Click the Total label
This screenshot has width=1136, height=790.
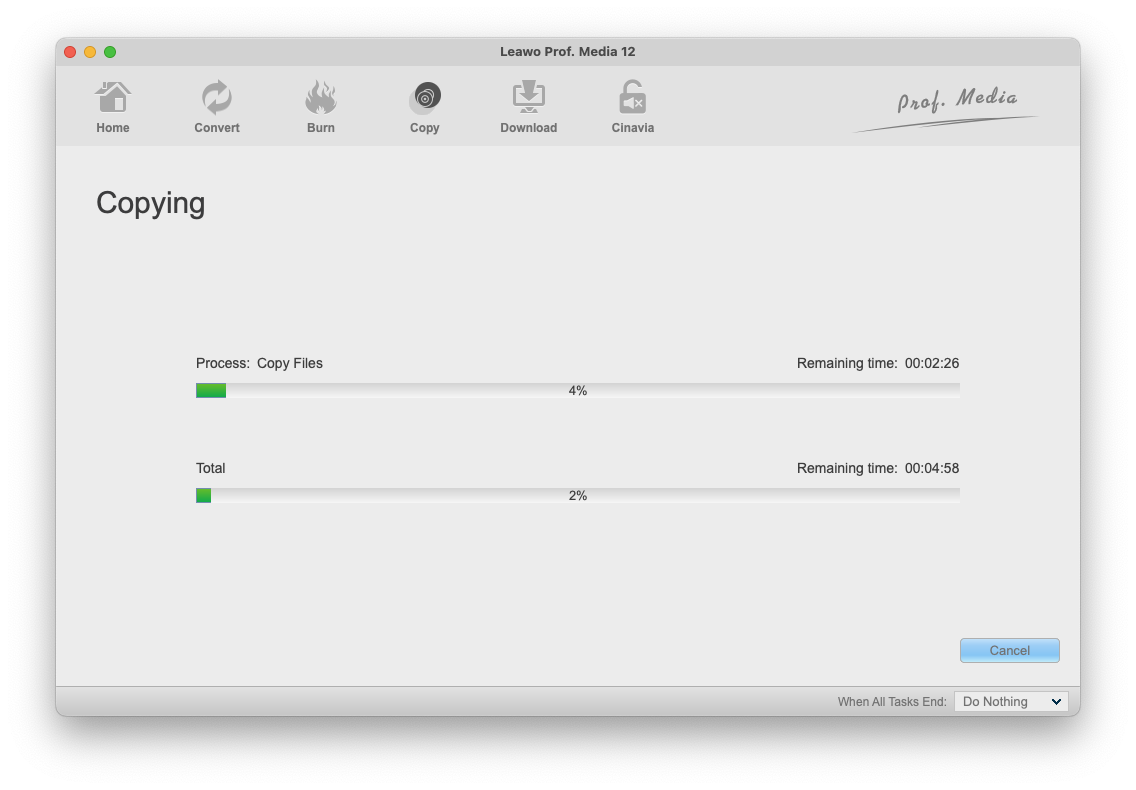coord(211,468)
